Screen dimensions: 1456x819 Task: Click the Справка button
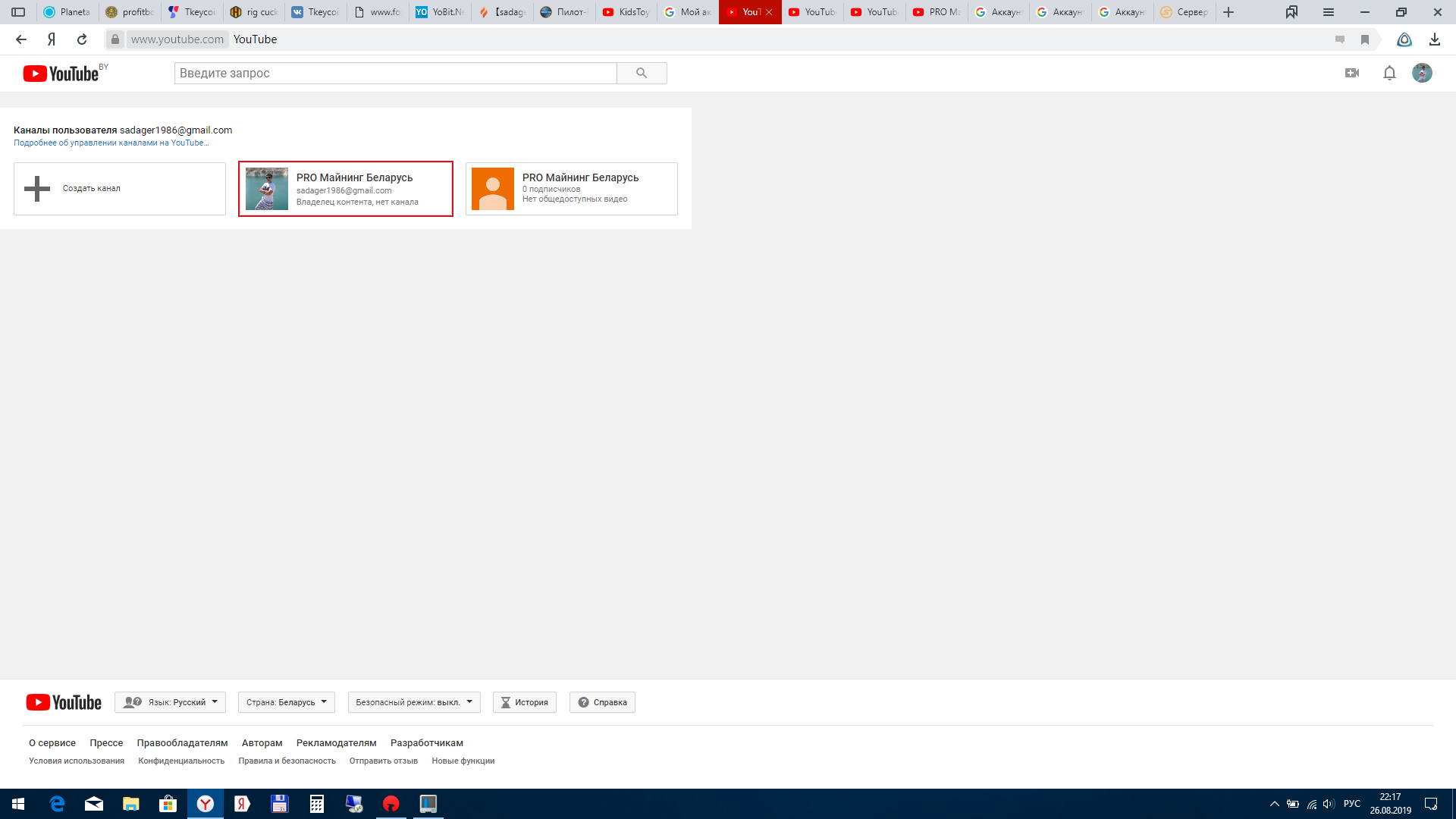tap(603, 702)
